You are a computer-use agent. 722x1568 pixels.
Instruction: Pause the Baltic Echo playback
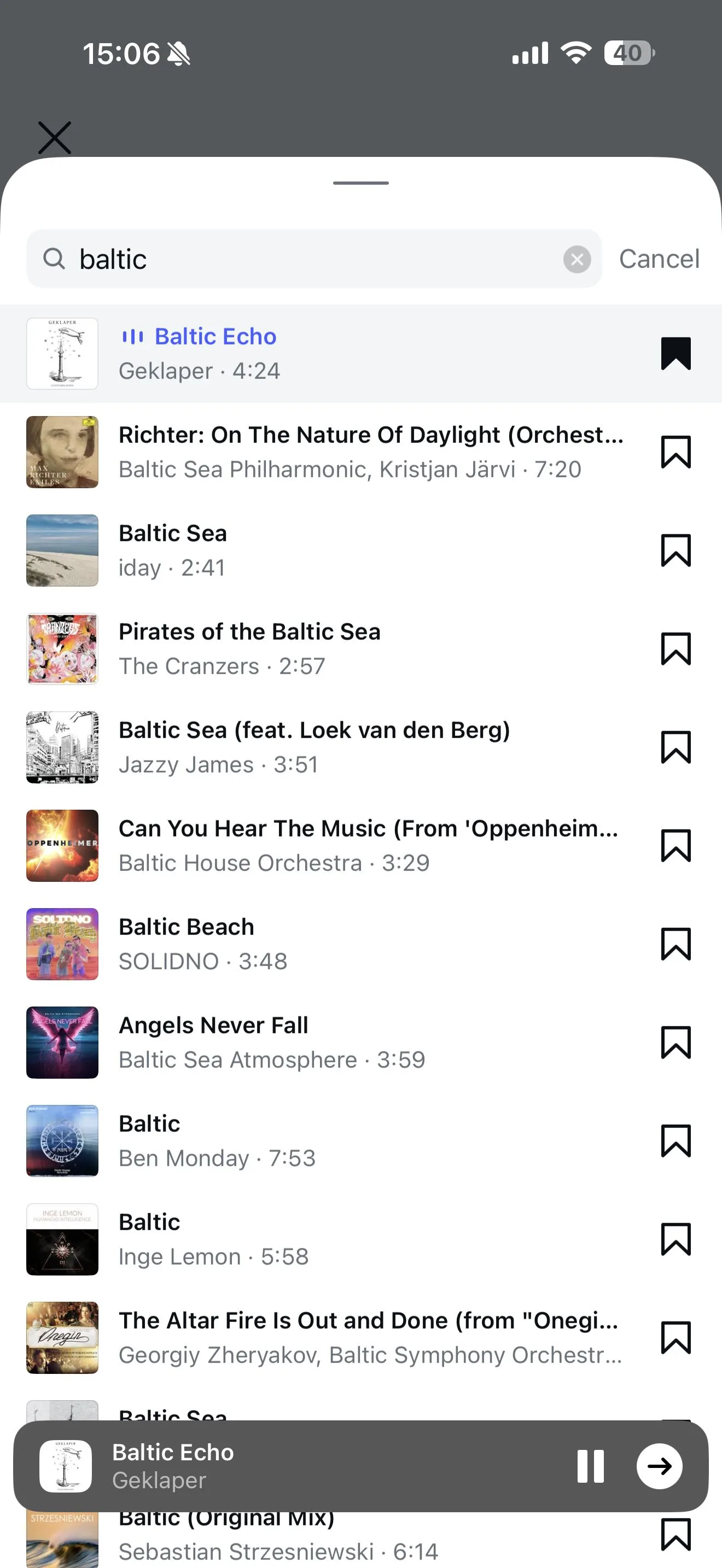point(591,1466)
